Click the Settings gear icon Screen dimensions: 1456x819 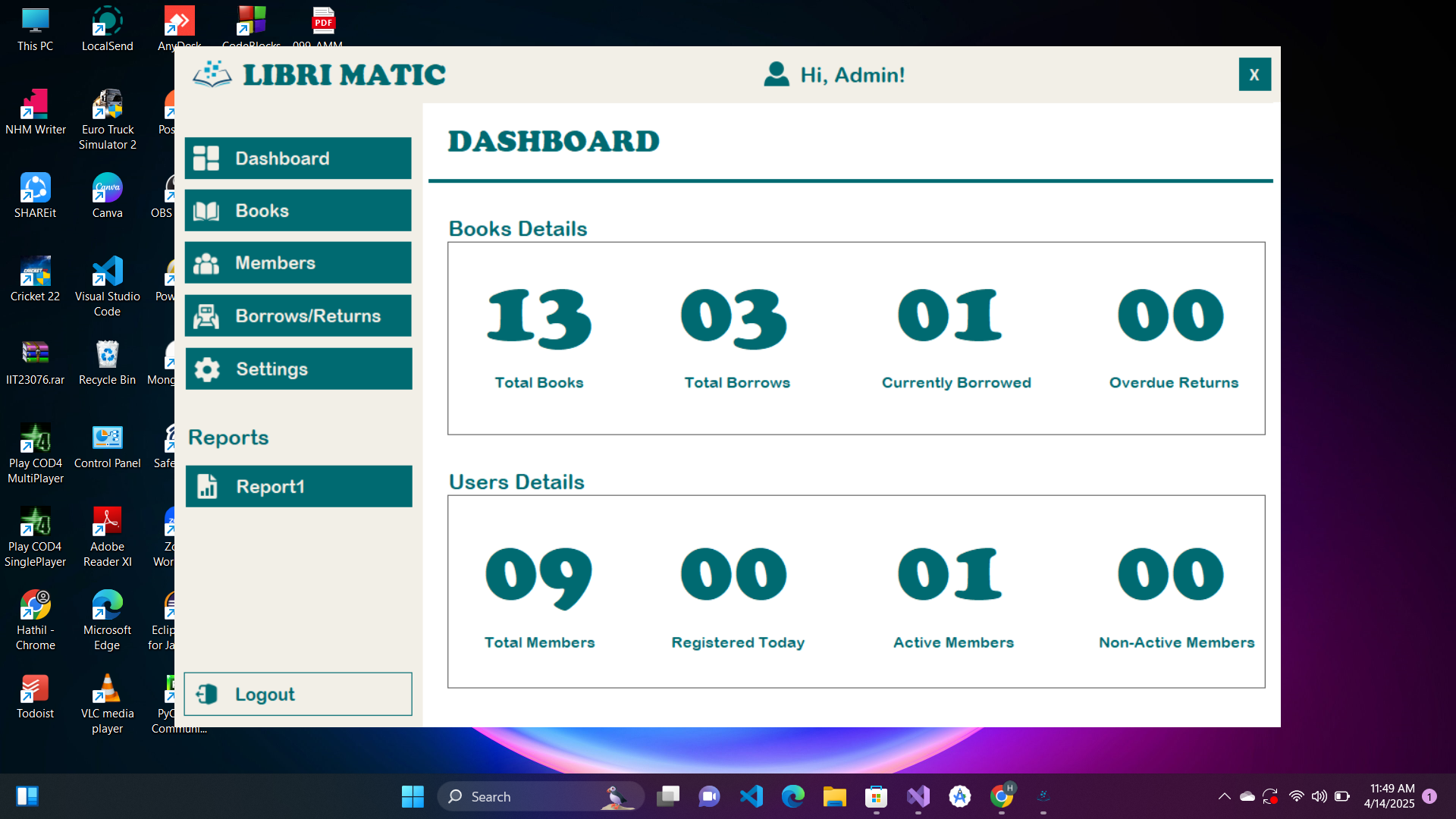[207, 369]
